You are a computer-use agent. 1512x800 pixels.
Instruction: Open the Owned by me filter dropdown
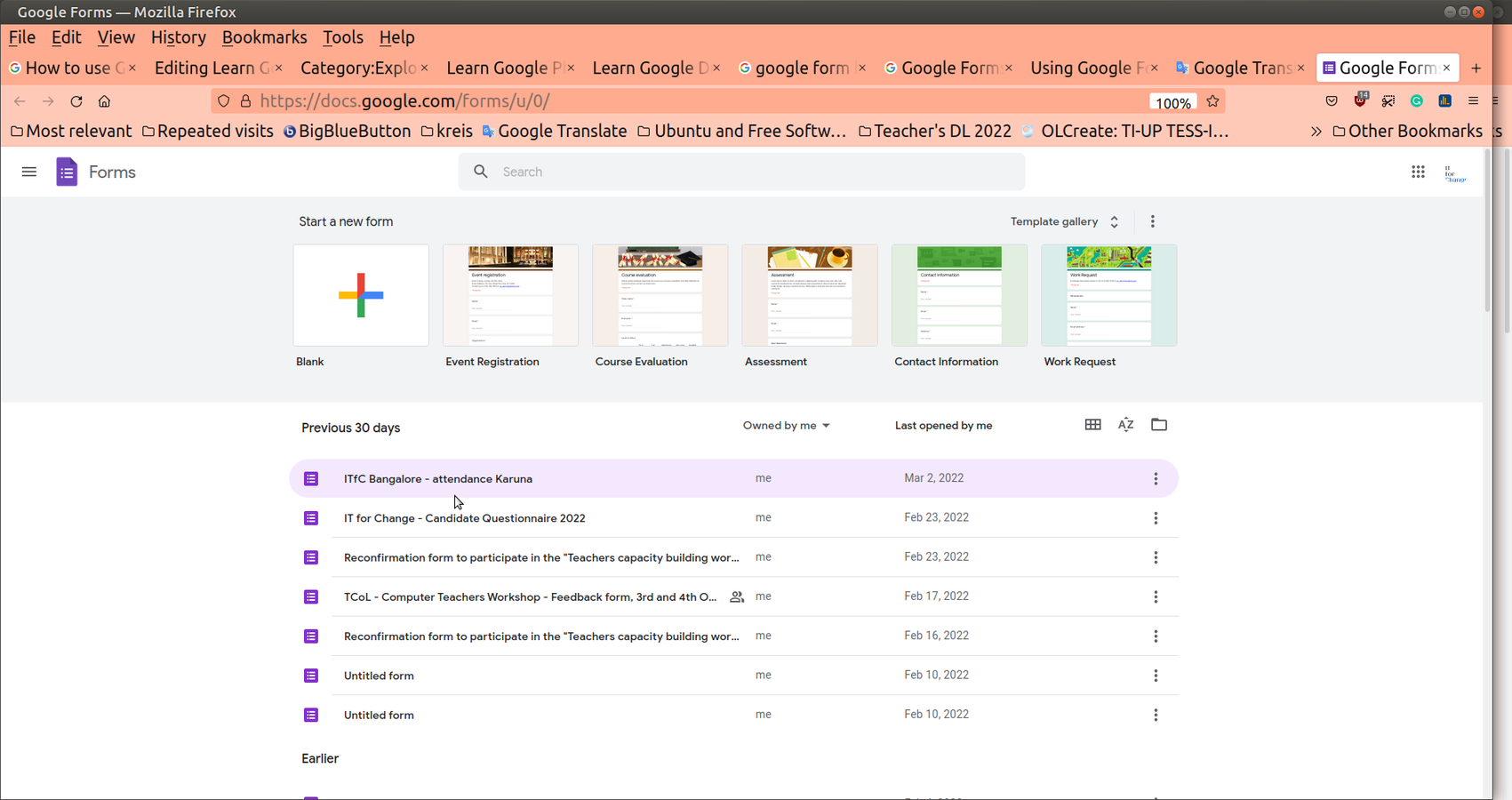point(786,425)
